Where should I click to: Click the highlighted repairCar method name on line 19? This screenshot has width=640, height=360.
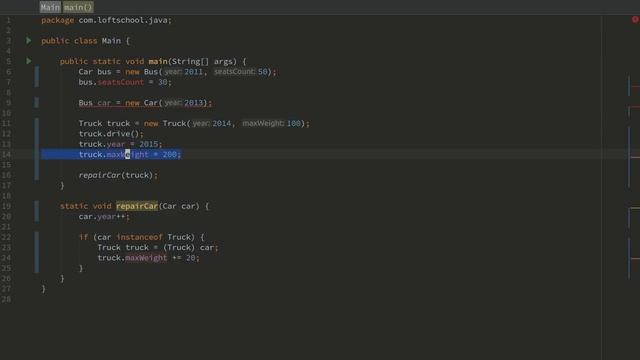(137, 206)
